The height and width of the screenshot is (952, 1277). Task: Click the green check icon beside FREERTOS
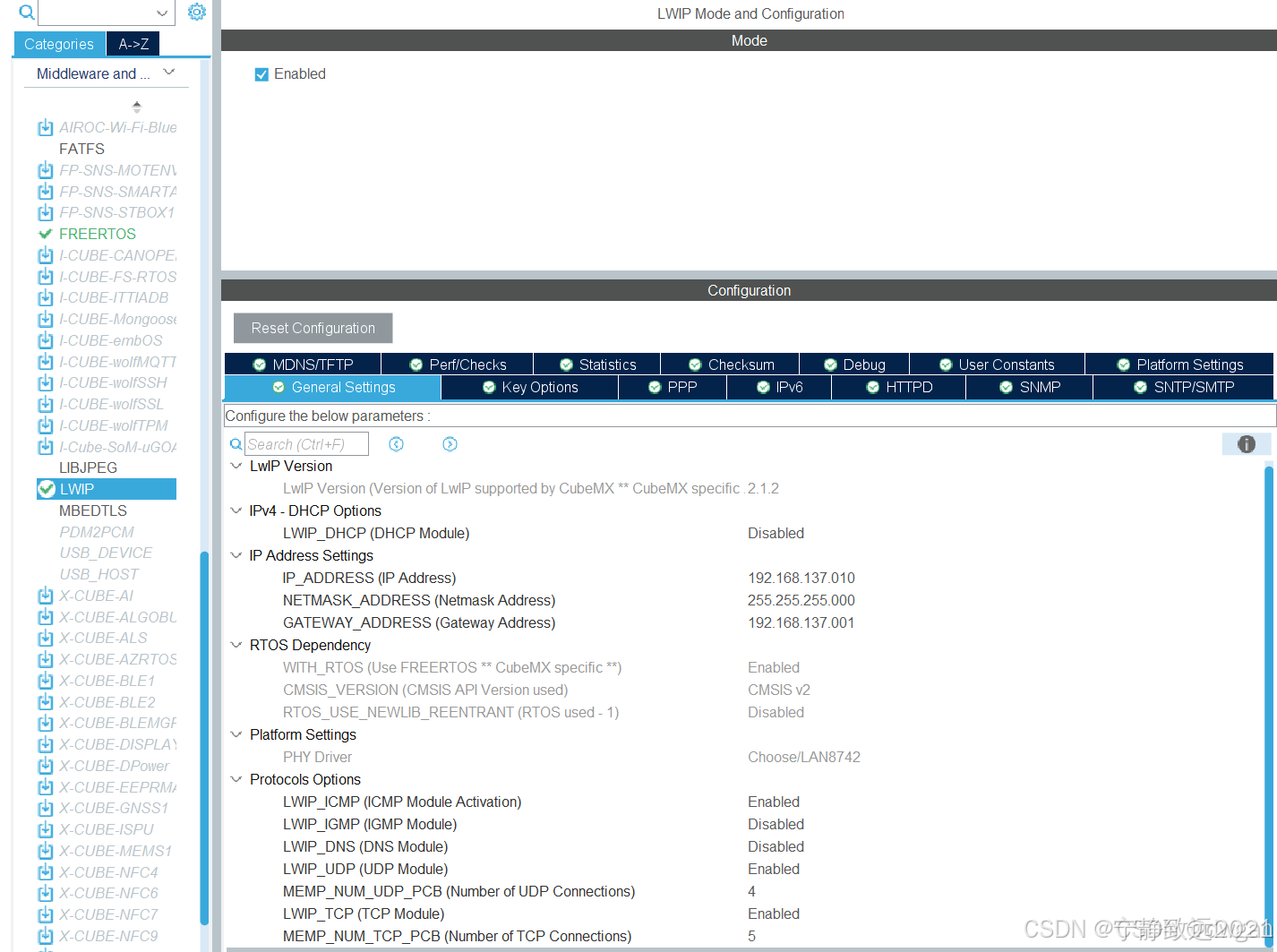point(46,234)
